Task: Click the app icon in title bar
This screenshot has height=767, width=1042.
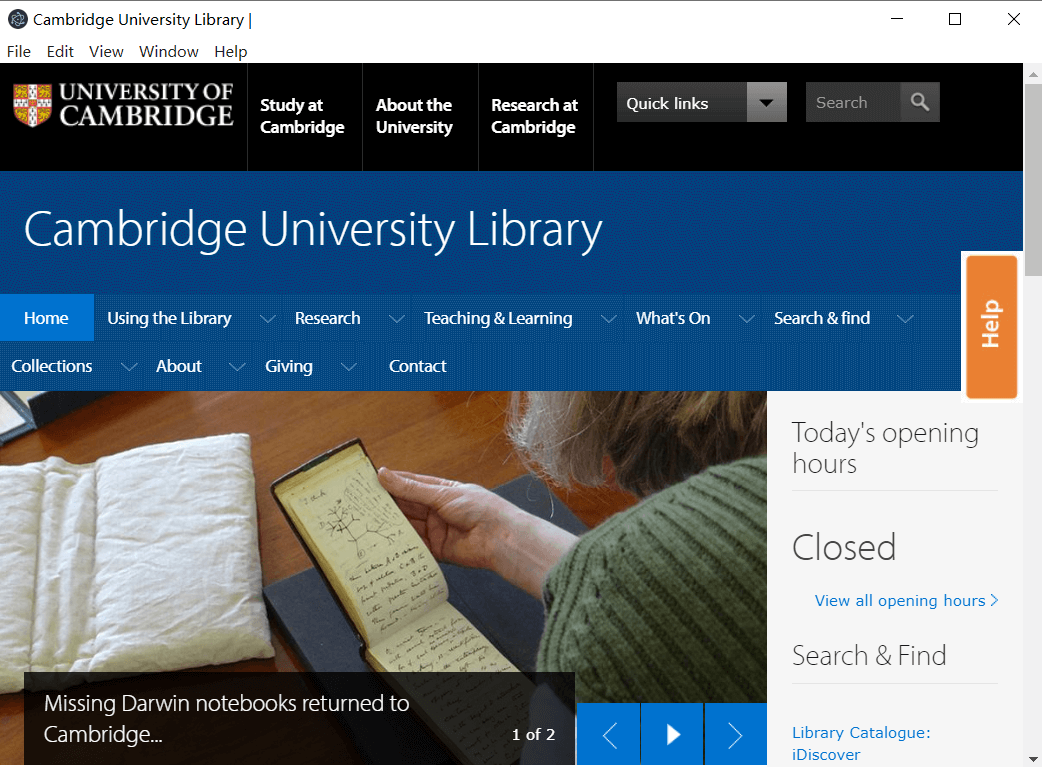Action: click(x=17, y=19)
